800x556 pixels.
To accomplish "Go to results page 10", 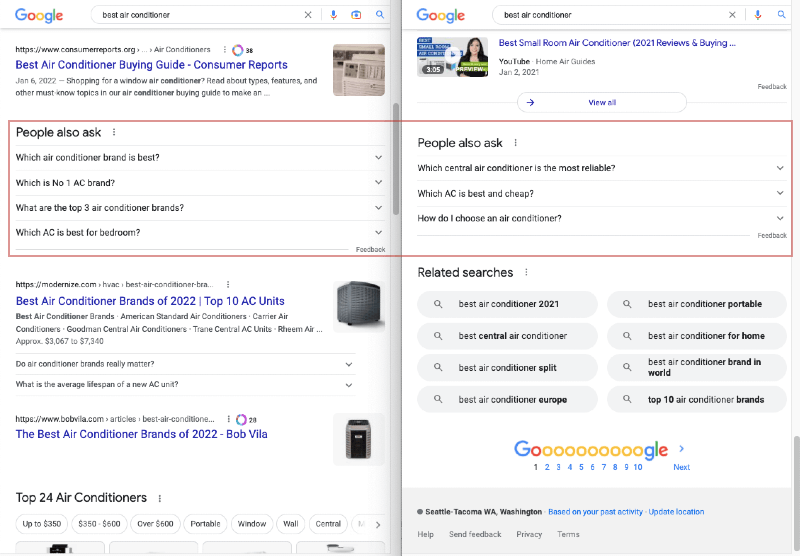I will [x=638, y=467].
